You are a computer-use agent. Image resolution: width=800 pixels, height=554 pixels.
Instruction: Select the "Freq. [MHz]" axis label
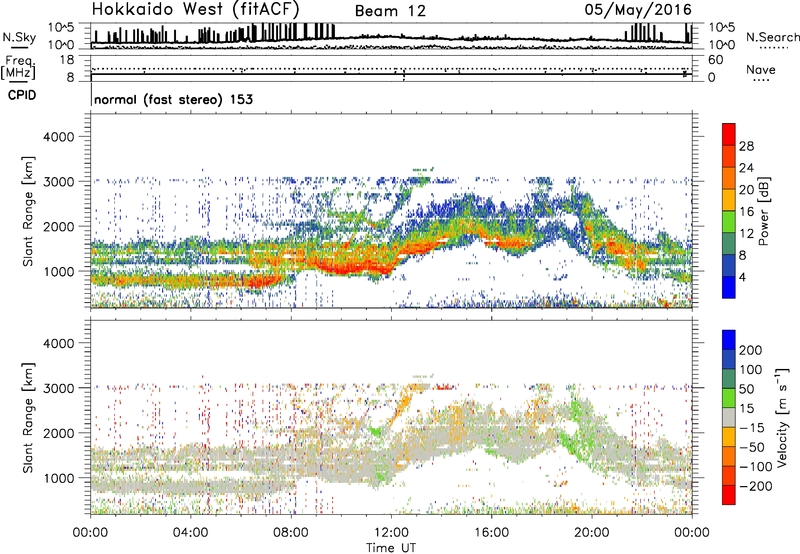click(18, 68)
